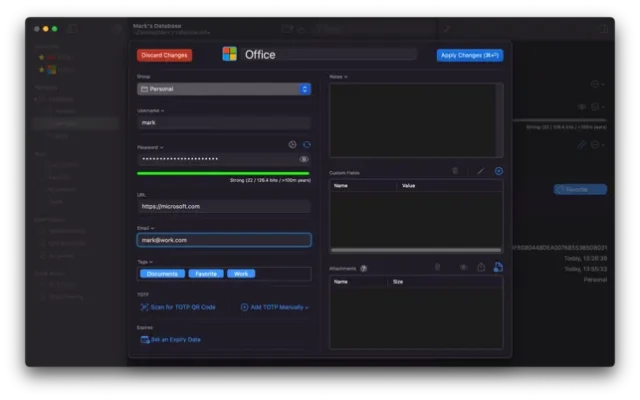Select the Documents tag

[163, 273]
